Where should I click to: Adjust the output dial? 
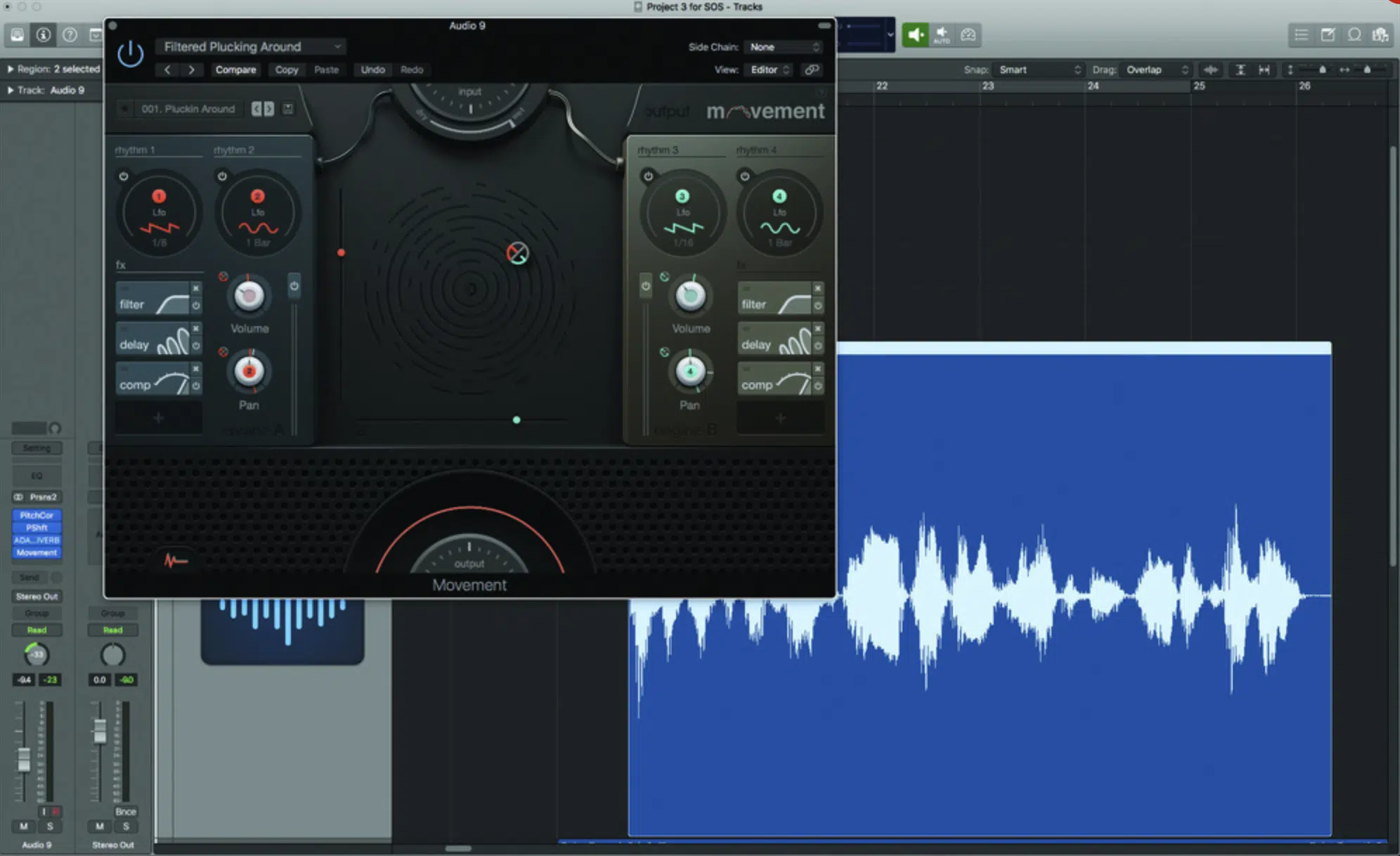pos(469,555)
